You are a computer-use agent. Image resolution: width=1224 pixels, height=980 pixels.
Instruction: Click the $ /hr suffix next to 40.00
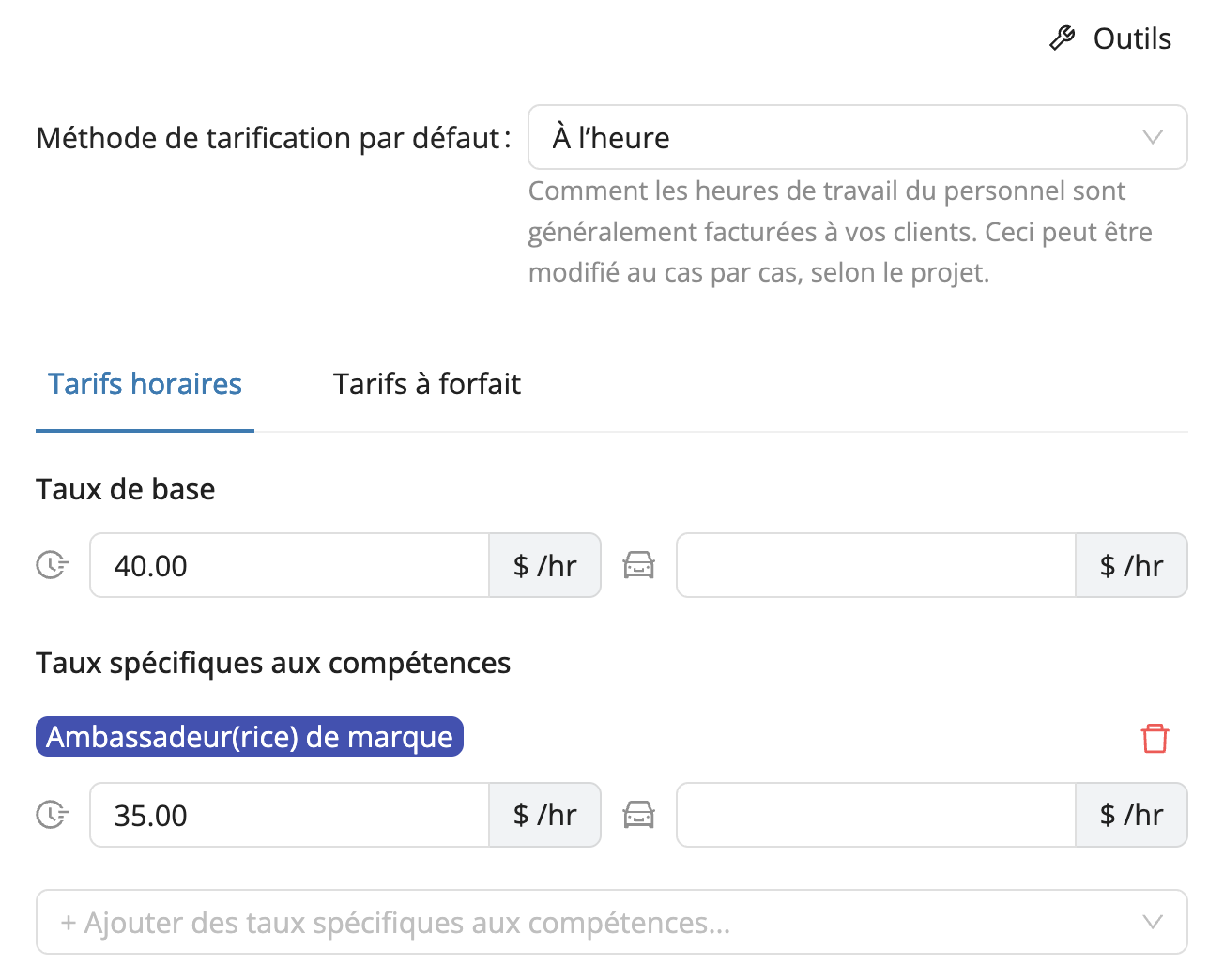[x=544, y=565]
